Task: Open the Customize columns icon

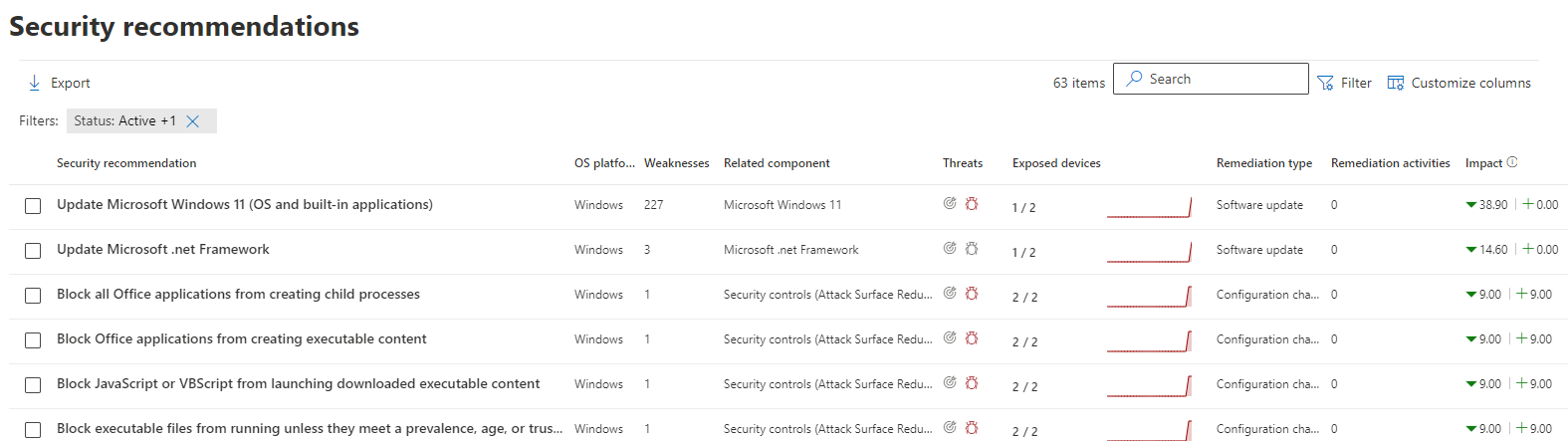Action: 1396,83
